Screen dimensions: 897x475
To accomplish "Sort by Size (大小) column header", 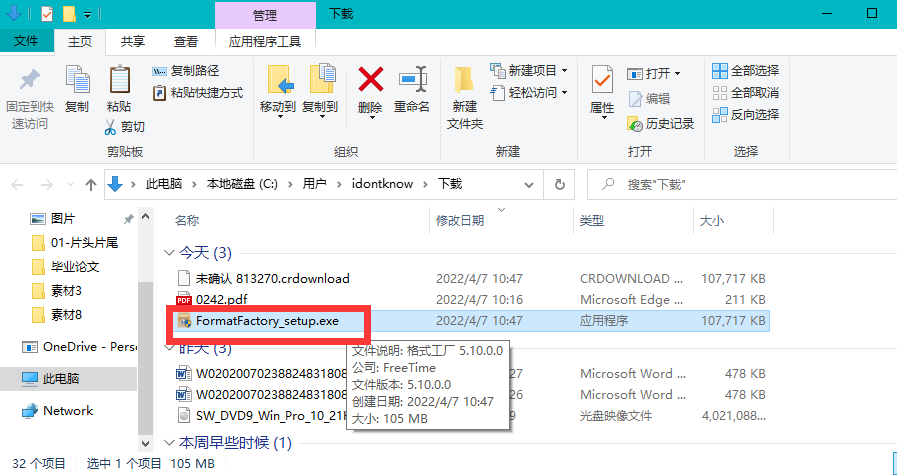I will tap(712, 220).
